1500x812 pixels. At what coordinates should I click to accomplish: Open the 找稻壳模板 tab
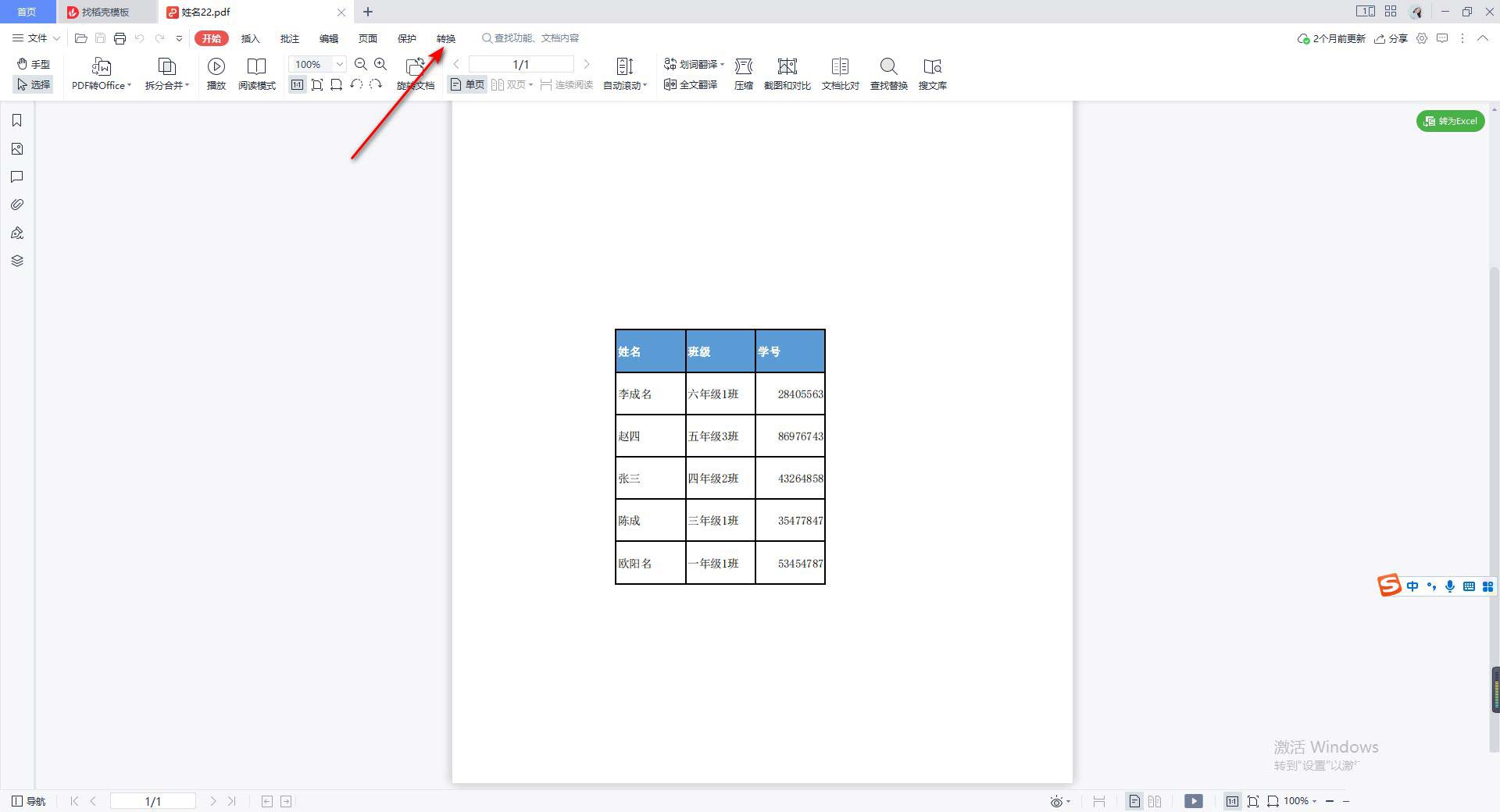click(x=106, y=12)
